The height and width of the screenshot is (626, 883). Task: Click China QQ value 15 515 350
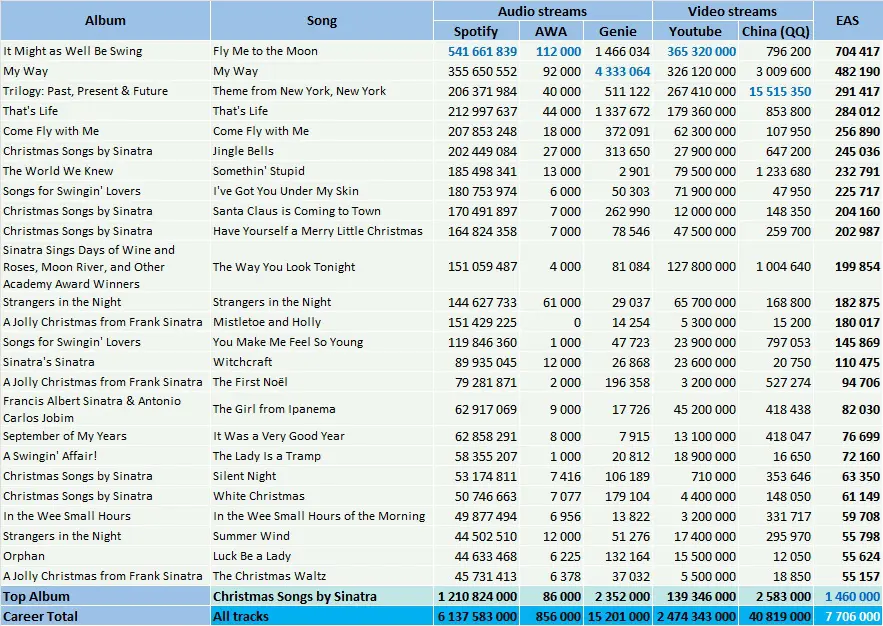(780, 92)
